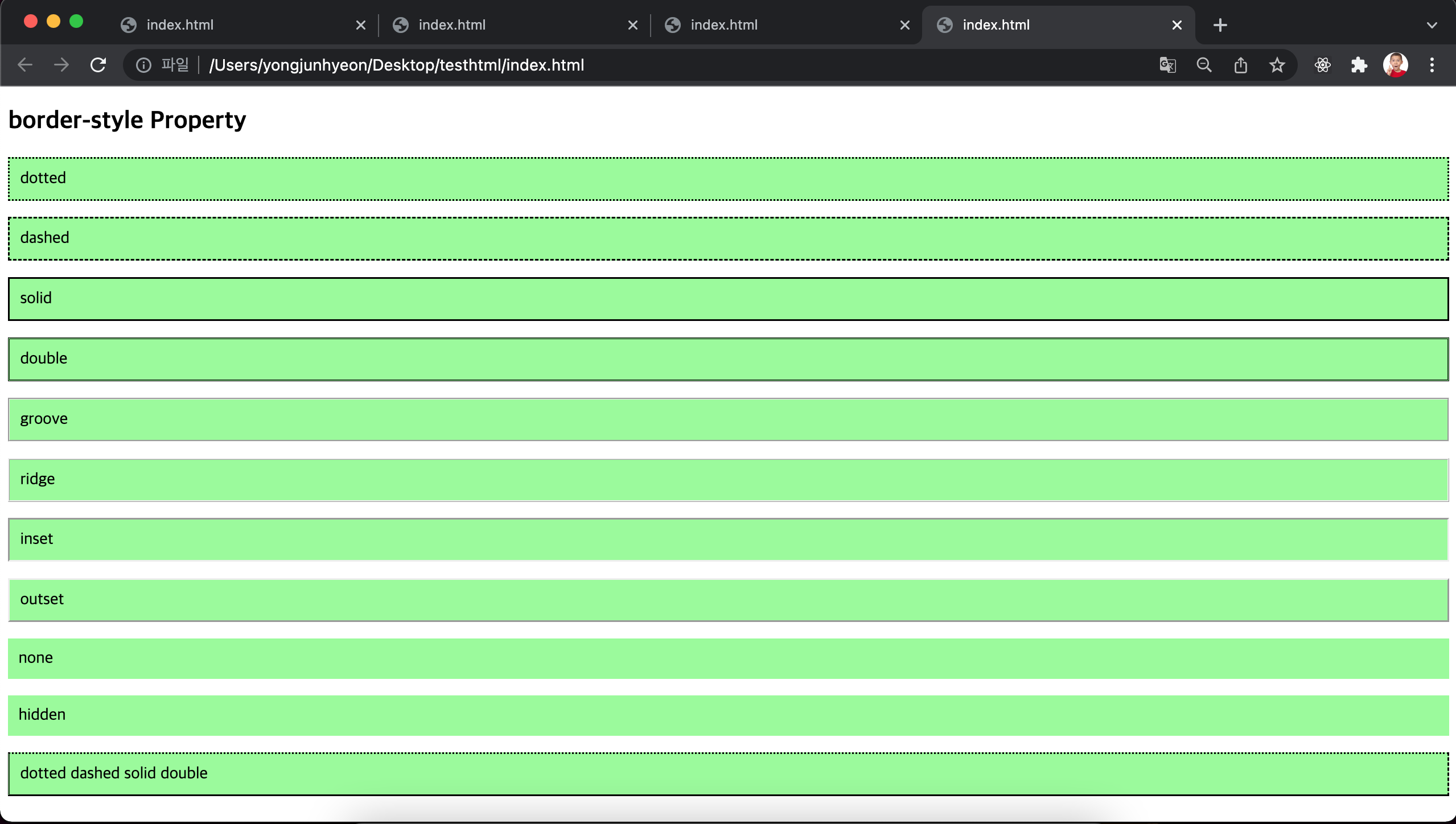Share this page via share icon
Screen dimensions: 1456x824
coord(1241,65)
